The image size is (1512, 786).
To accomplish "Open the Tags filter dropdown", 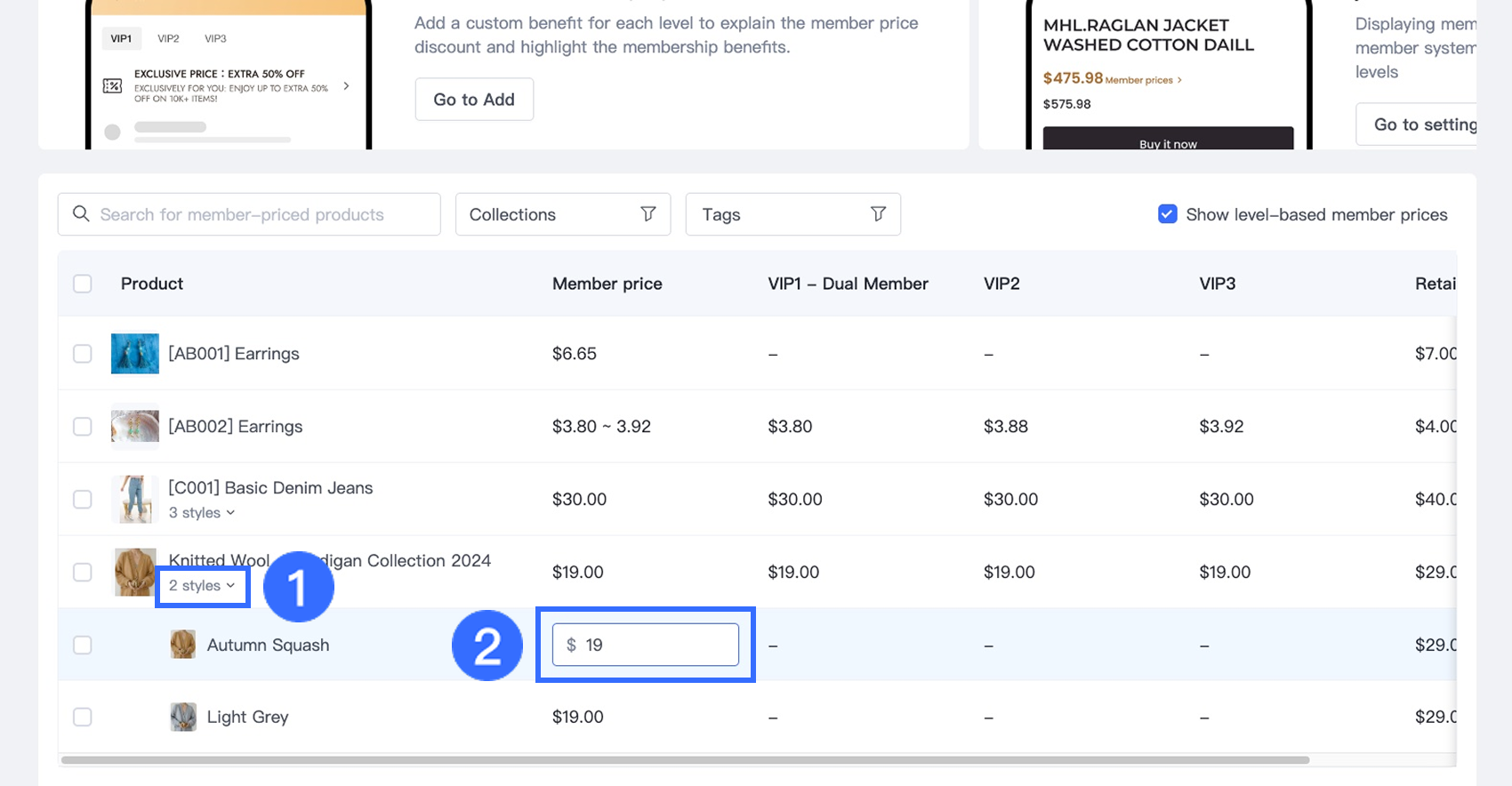I will (792, 214).
